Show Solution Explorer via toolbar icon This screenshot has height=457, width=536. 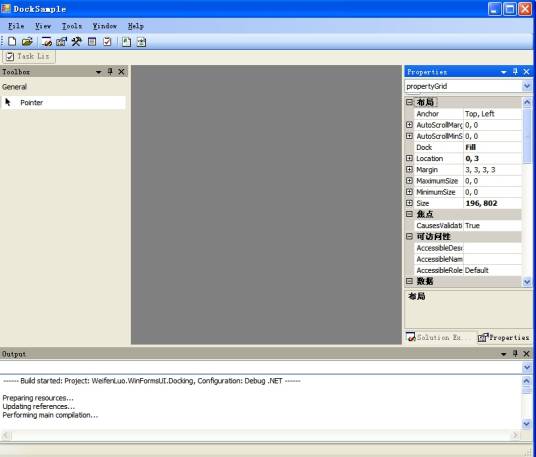click(46, 42)
